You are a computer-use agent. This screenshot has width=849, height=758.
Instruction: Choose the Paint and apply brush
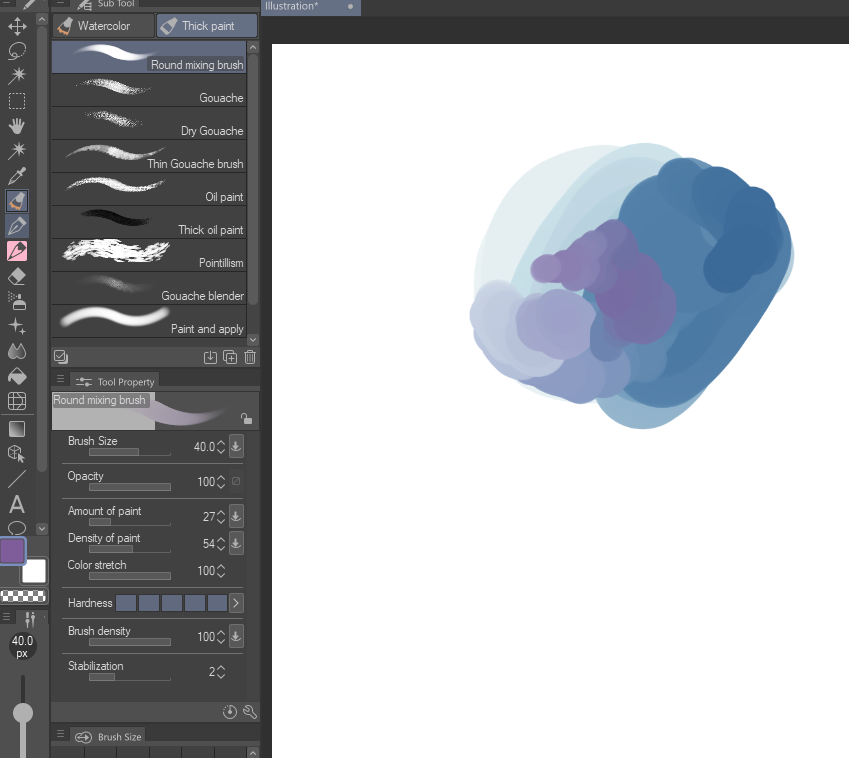149,322
